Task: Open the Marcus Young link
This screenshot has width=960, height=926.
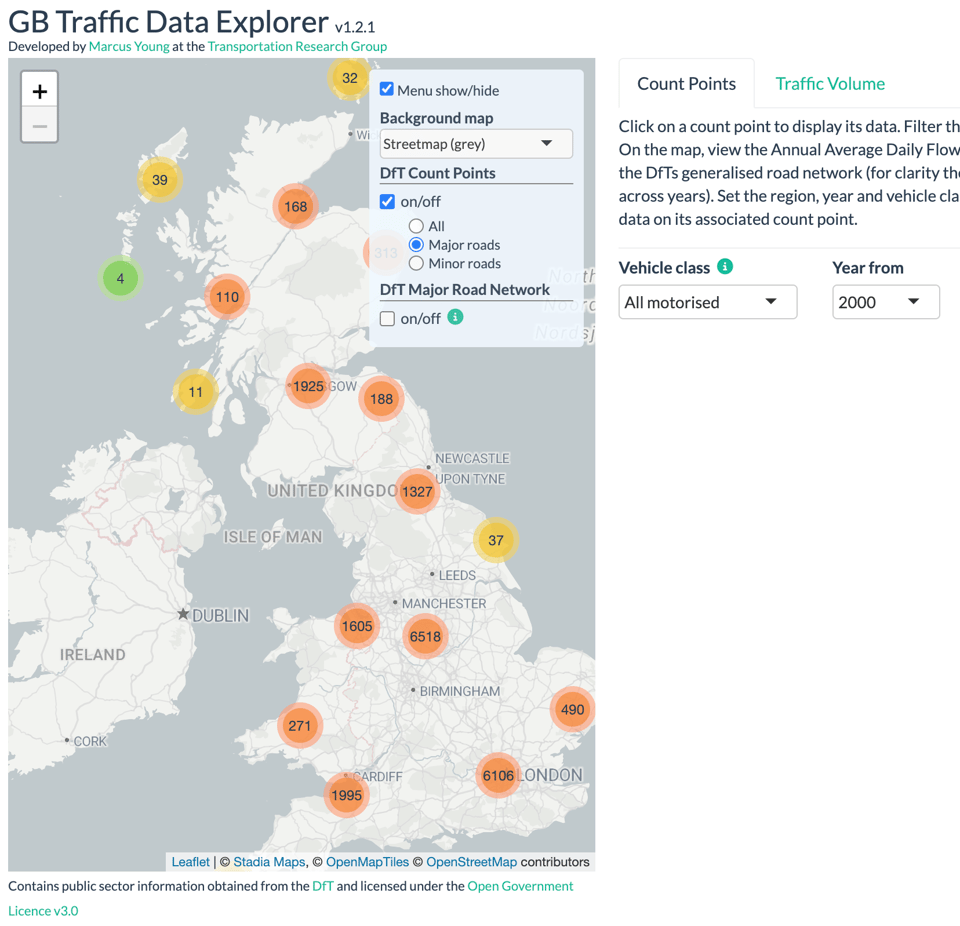Action: 129,46
